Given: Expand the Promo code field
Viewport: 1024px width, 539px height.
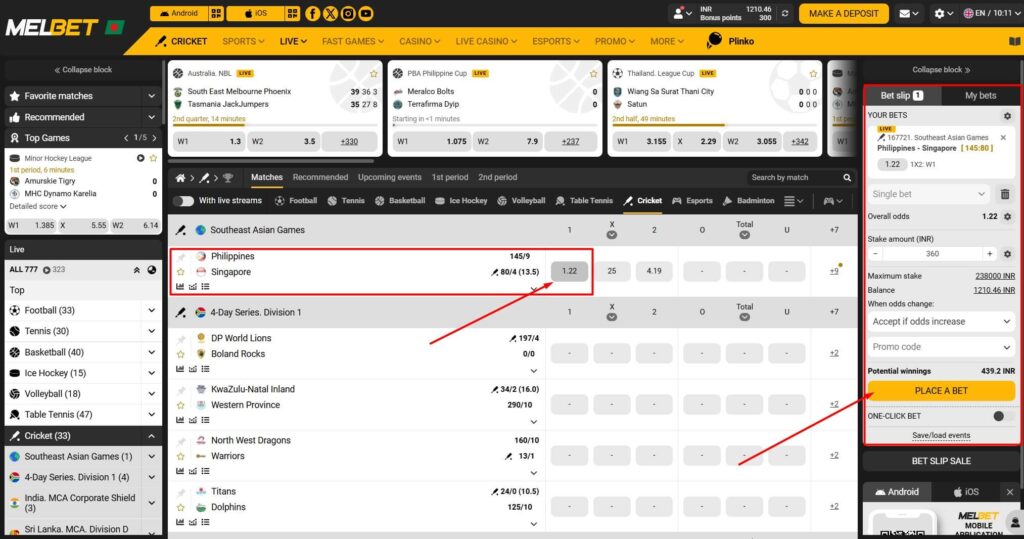Looking at the screenshot, I should pyautogui.click(x=940, y=347).
